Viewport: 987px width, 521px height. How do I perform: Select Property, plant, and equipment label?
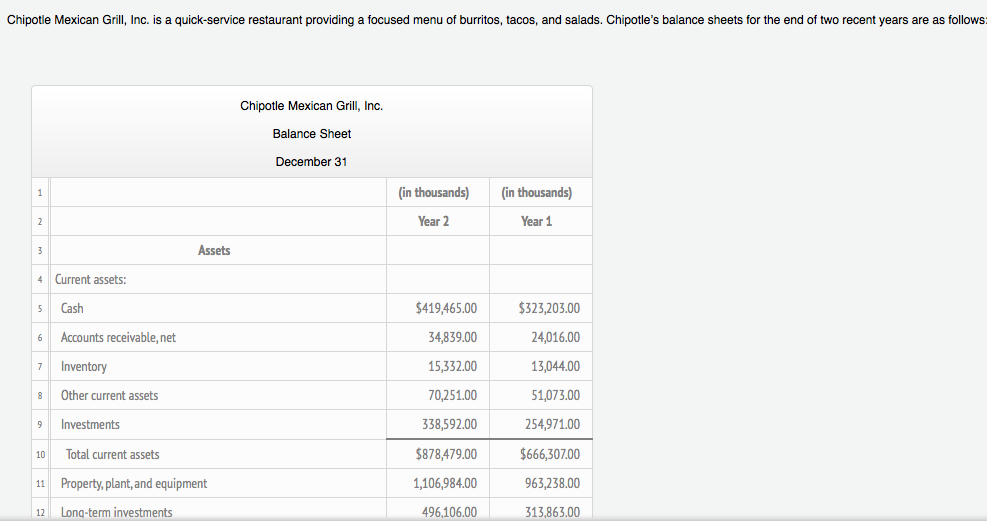[134, 483]
